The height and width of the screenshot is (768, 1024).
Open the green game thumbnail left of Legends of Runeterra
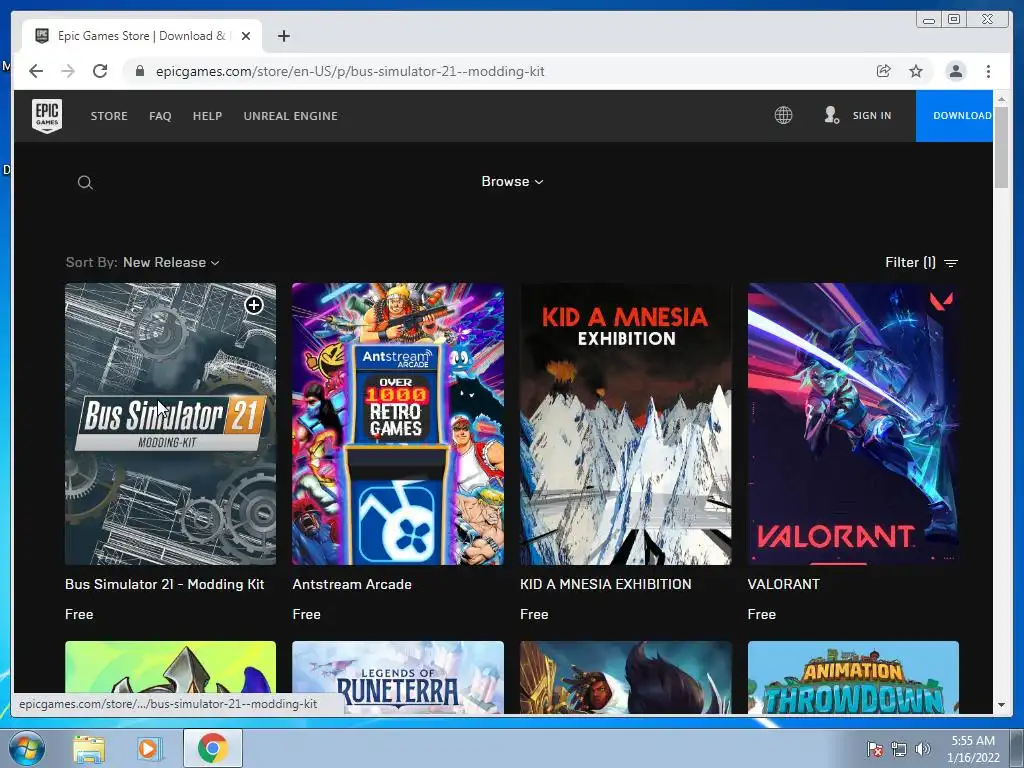[x=170, y=668]
